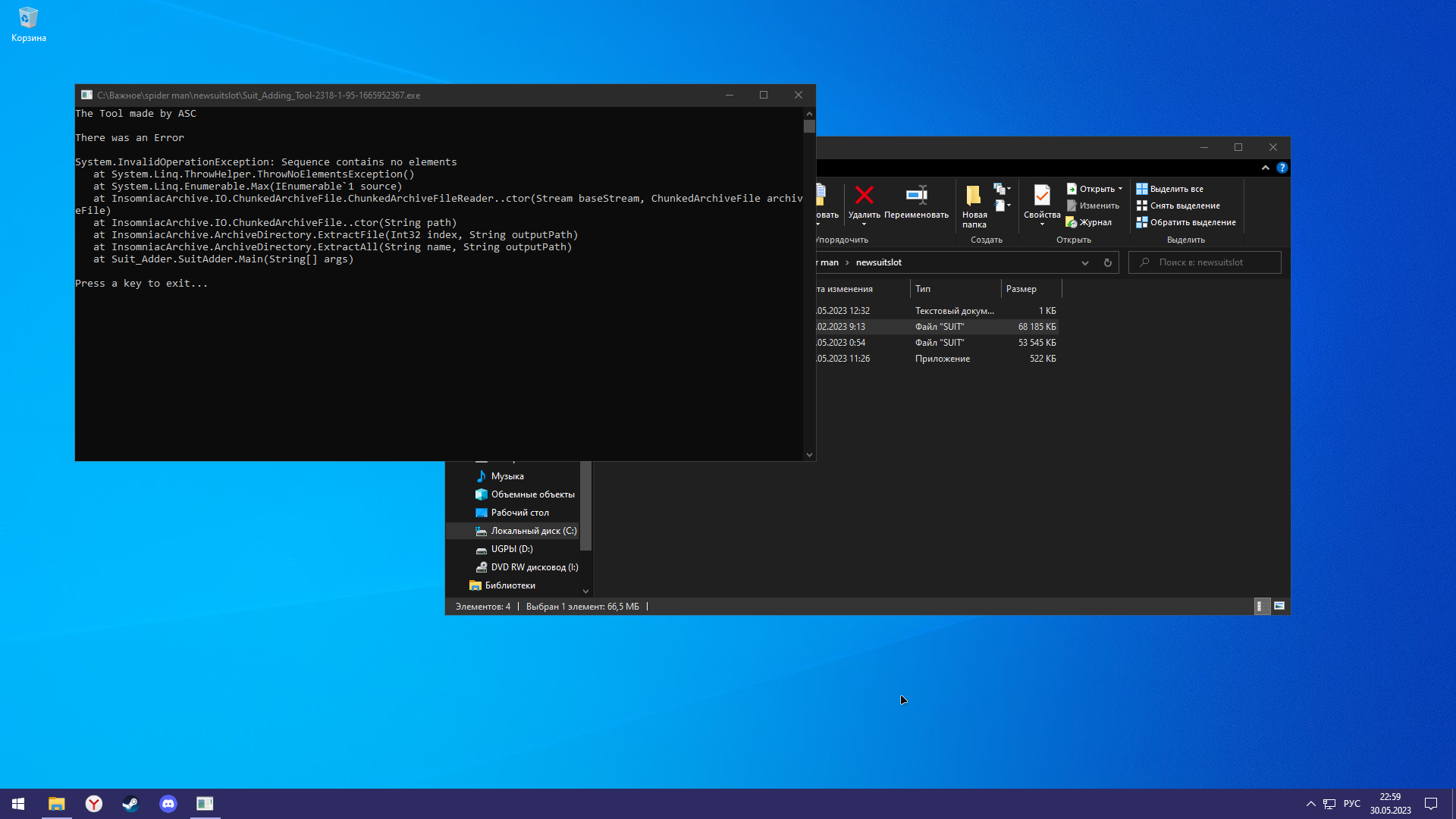
Task: Click the red Удалить delete icon
Action: click(864, 196)
